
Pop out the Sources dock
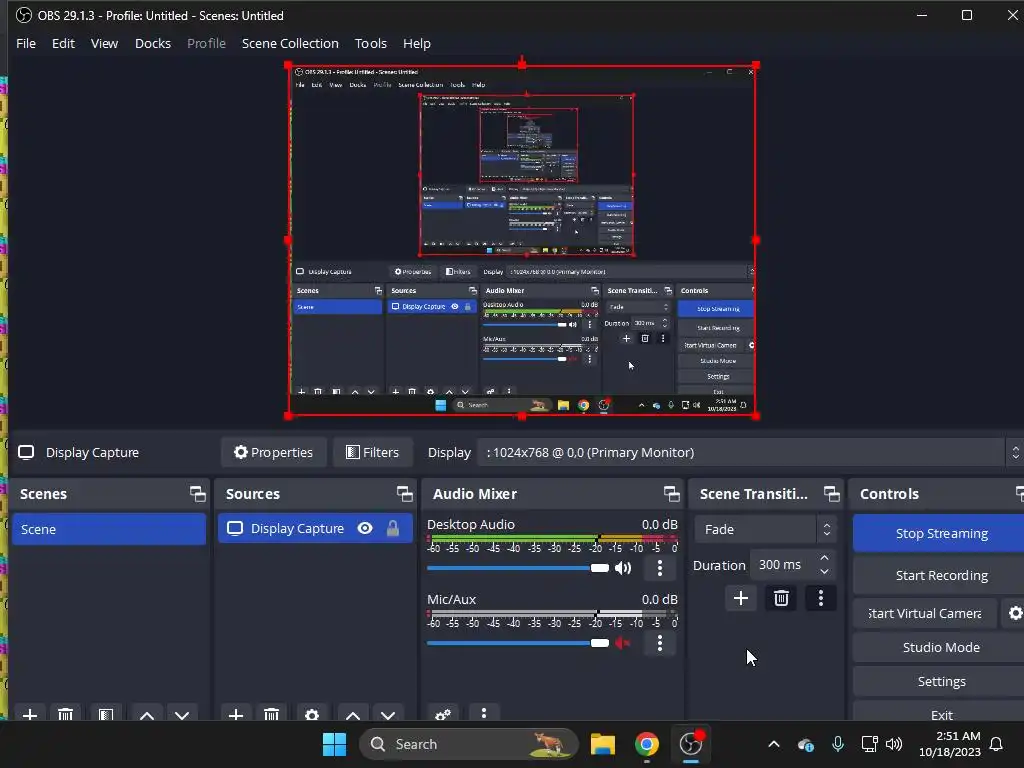pyautogui.click(x=404, y=494)
